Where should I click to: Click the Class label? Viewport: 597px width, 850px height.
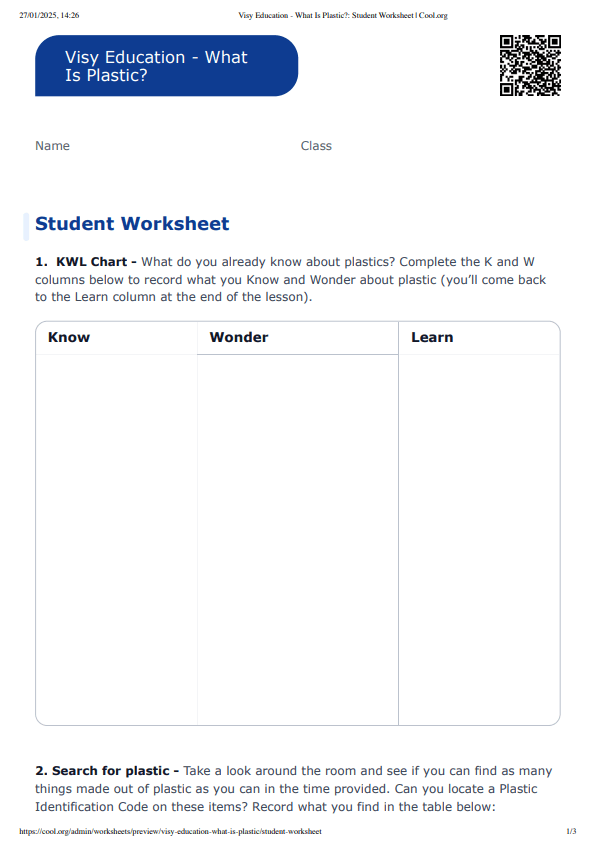click(316, 146)
